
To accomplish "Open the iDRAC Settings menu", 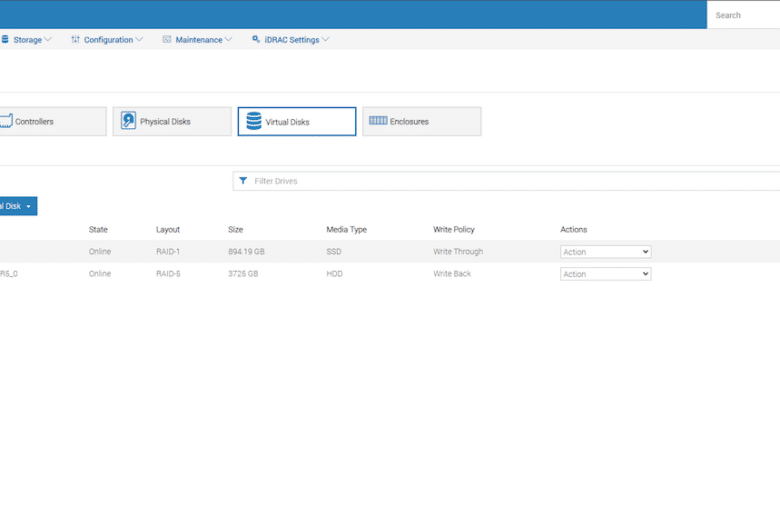I will pos(291,40).
